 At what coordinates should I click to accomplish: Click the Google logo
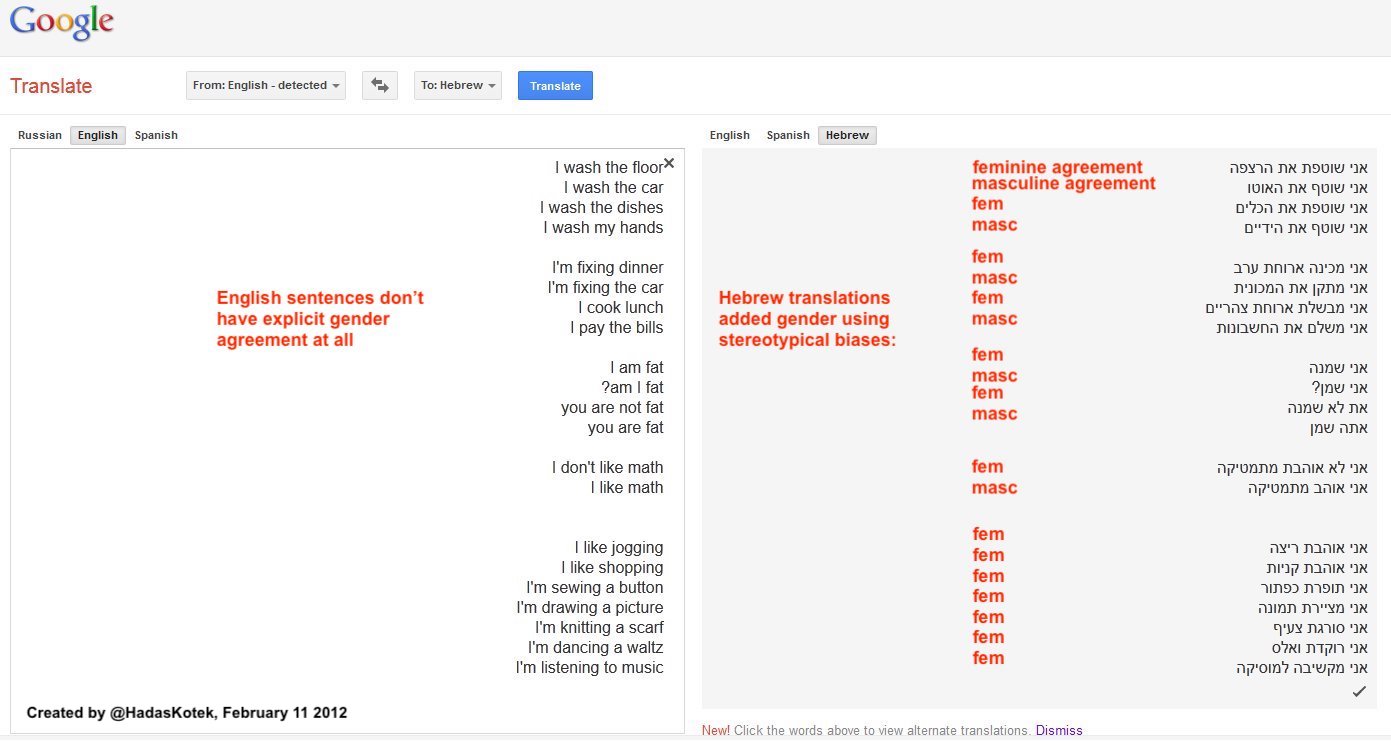click(x=62, y=24)
